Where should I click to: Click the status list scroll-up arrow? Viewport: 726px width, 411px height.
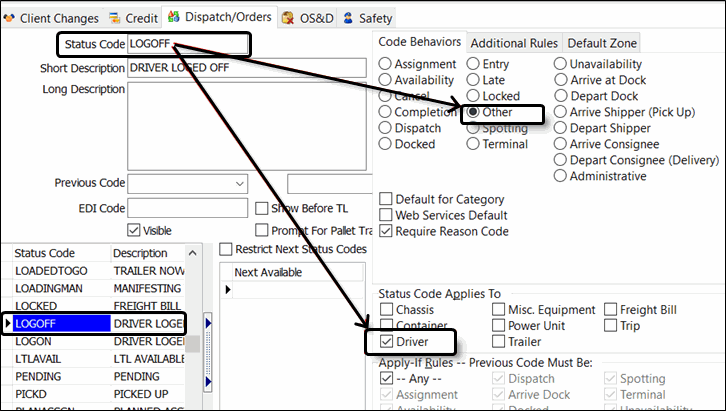(x=192, y=254)
